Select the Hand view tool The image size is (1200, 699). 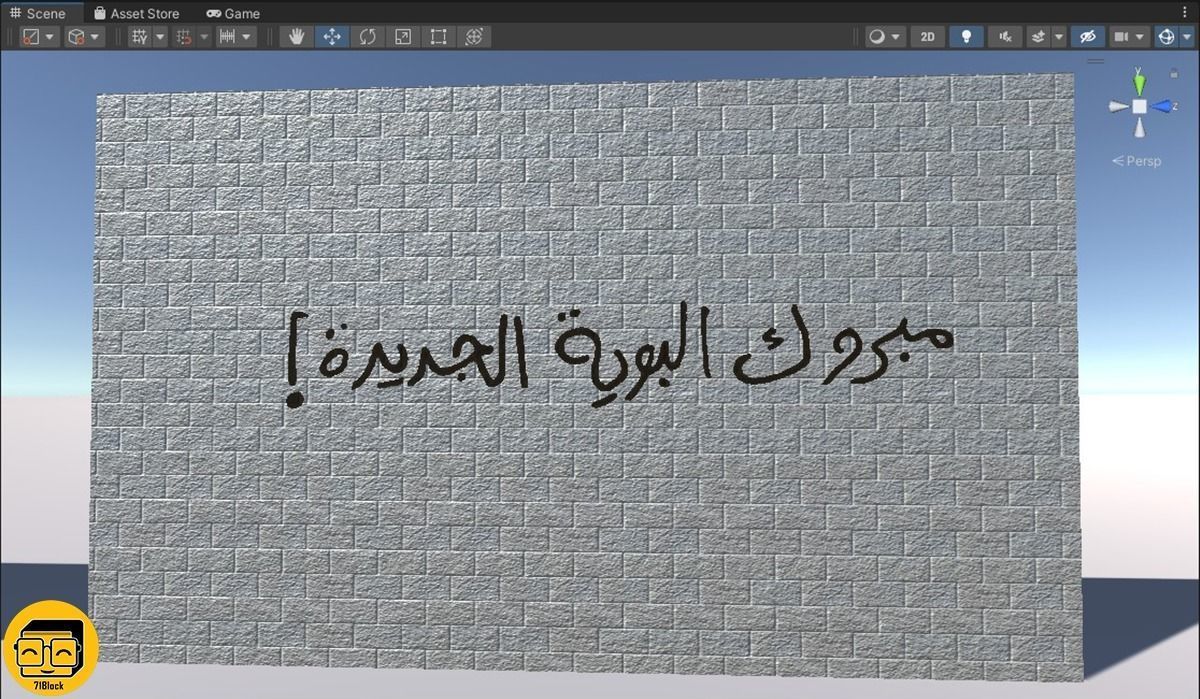click(x=297, y=37)
